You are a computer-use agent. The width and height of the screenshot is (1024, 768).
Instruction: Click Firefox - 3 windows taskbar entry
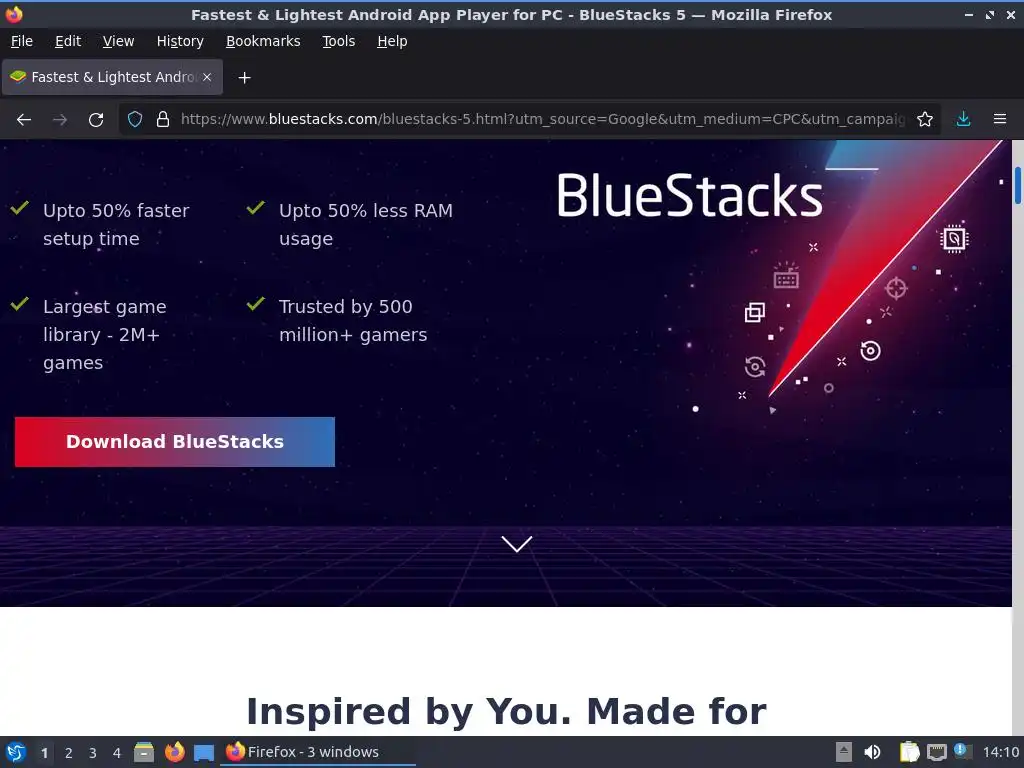click(x=317, y=752)
